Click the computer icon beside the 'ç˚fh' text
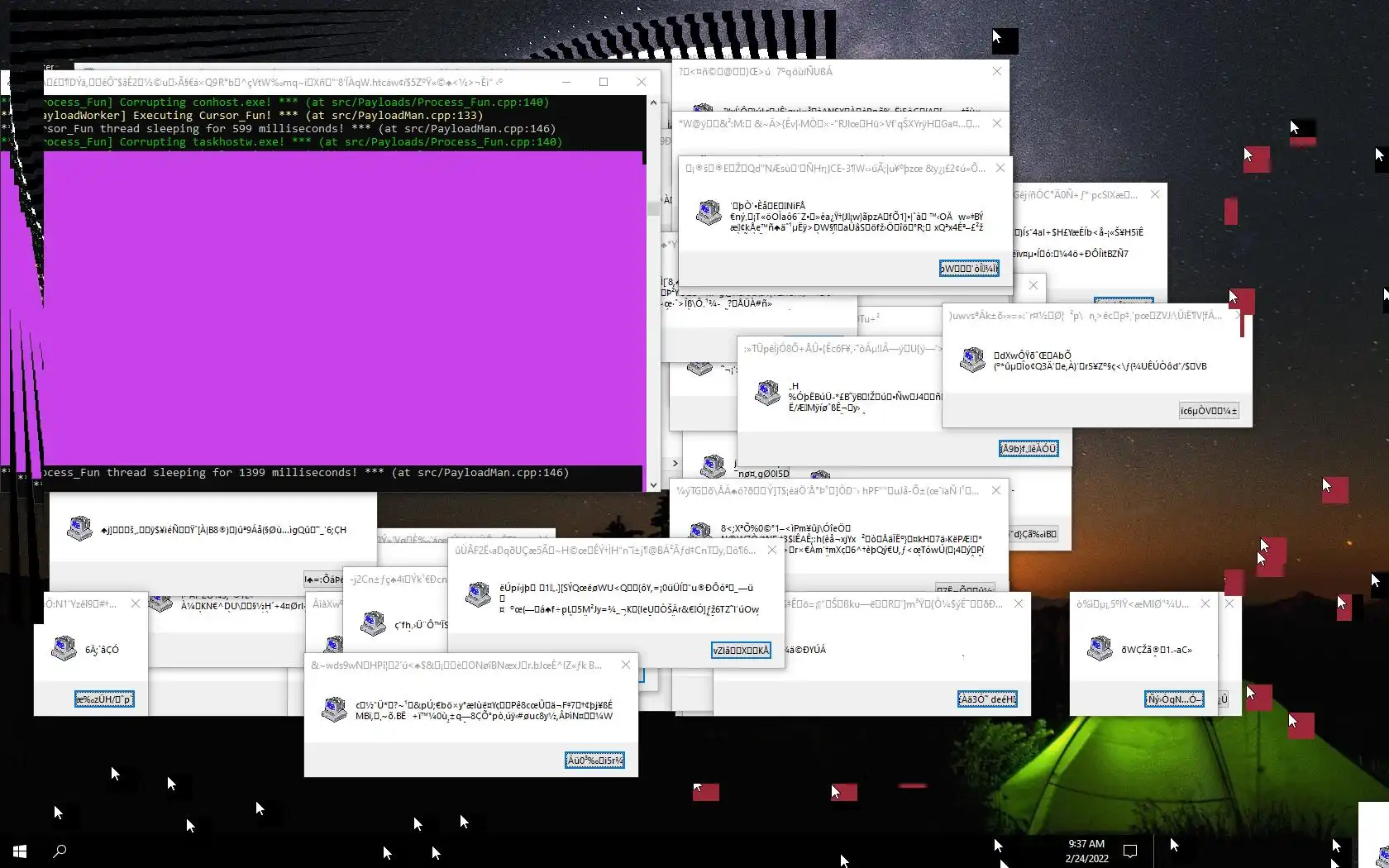Viewport: 1389px width, 868px height. (373, 623)
